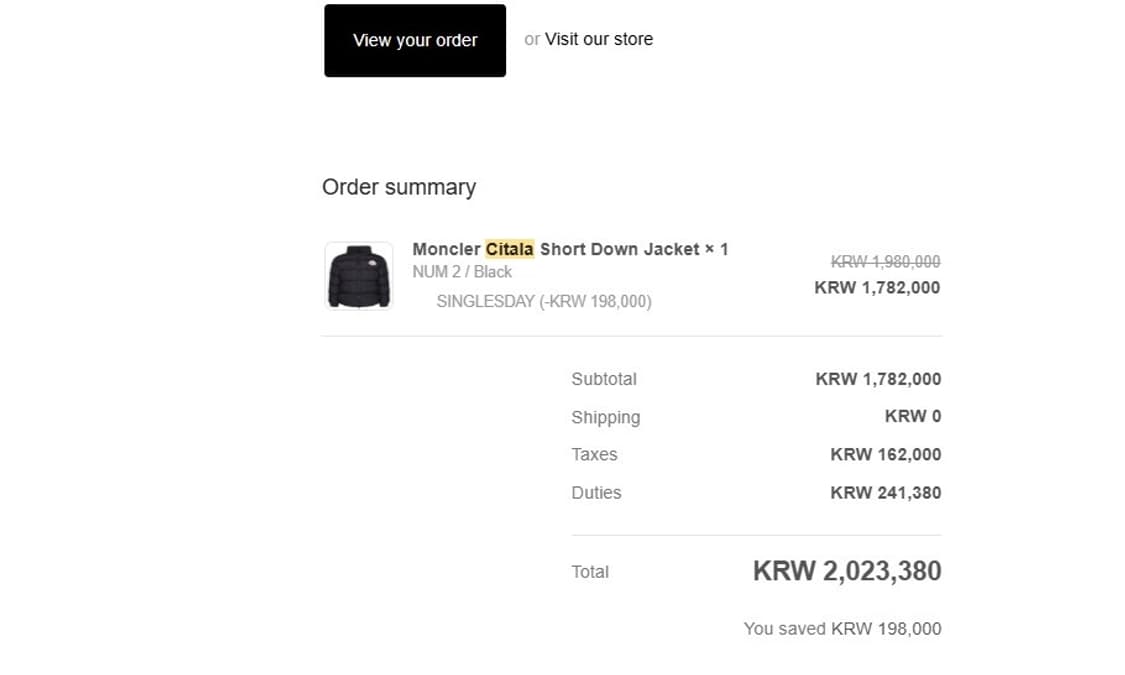Click the Taxes label
The height and width of the screenshot is (675, 1125).
tap(594, 454)
